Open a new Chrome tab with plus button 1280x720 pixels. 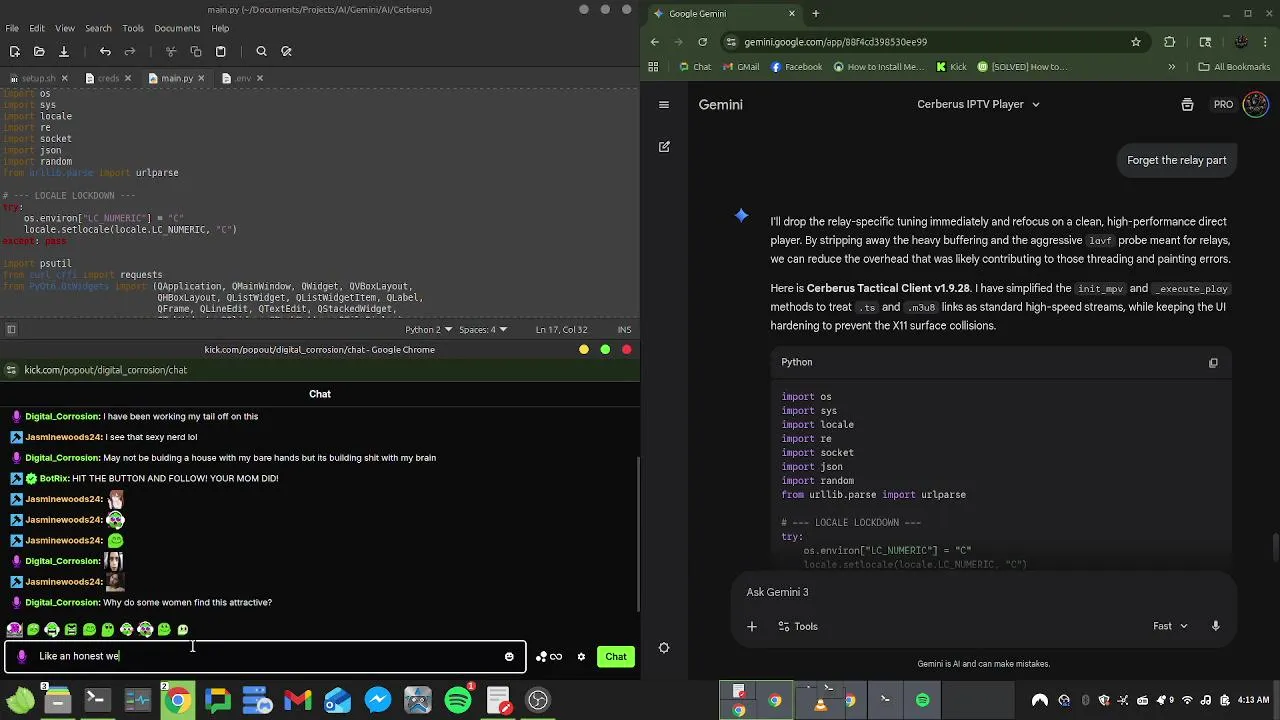816,13
